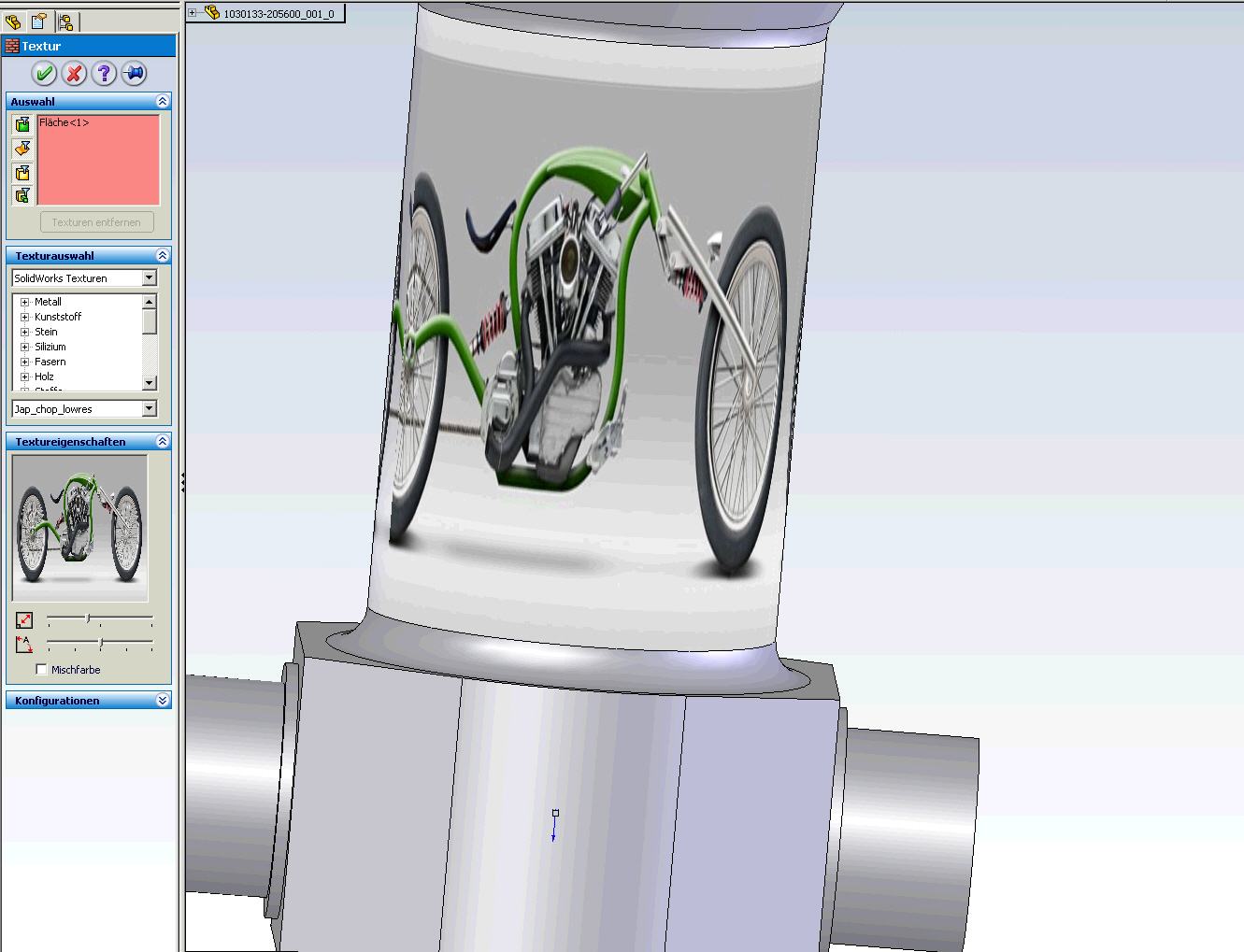Adjust the texture rotation slider
Viewport: 1244px width, 952px height.
101,642
